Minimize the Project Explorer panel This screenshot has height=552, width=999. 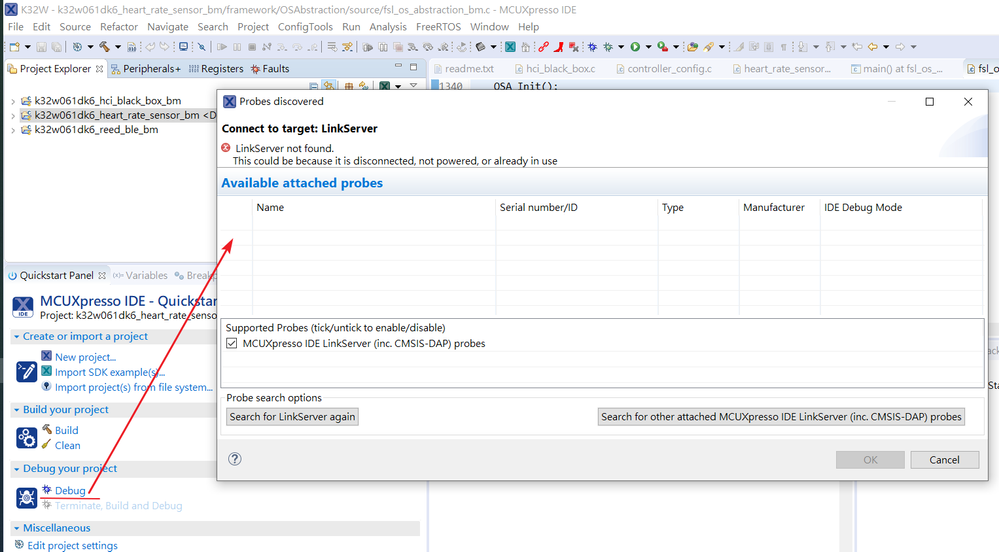[x=398, y=66]
